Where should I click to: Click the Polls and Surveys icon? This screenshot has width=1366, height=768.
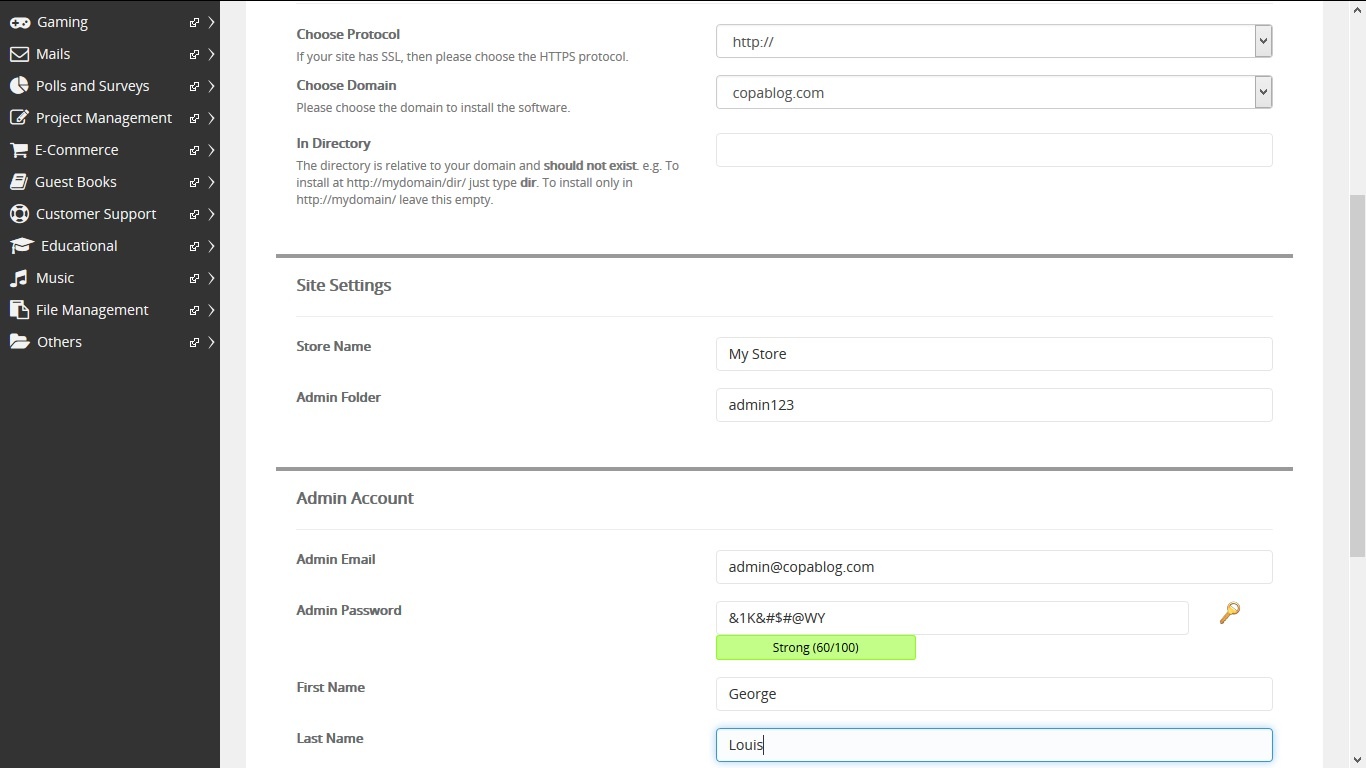coord(18,85)
